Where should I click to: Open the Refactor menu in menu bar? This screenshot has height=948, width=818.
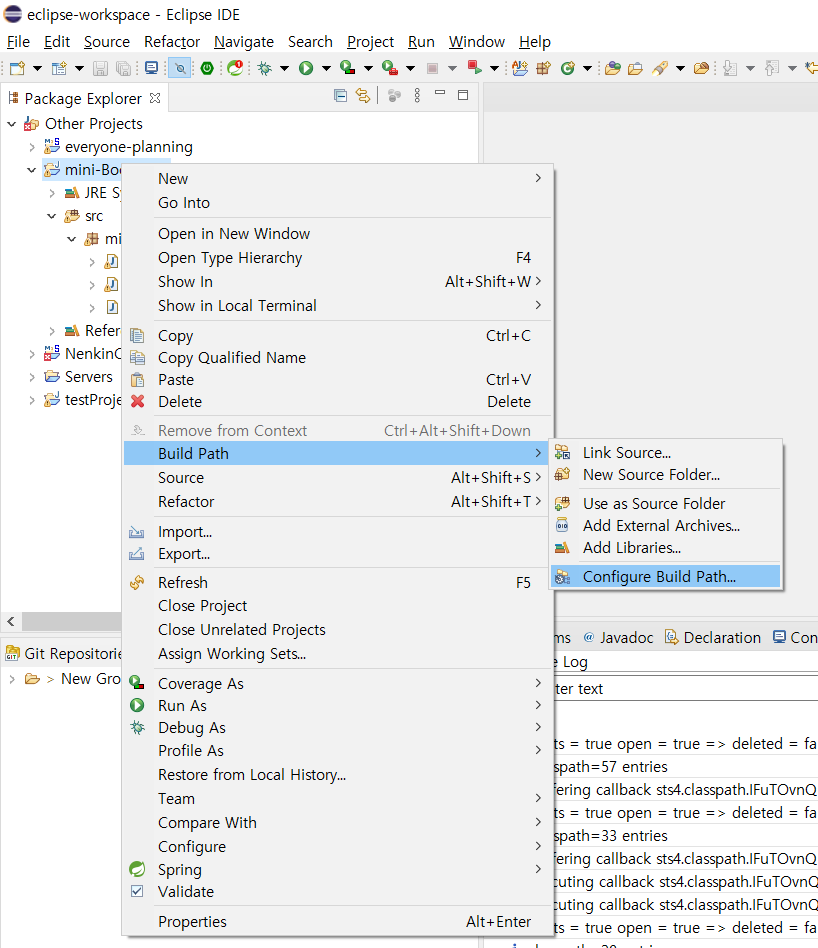[x=172, y=42]
